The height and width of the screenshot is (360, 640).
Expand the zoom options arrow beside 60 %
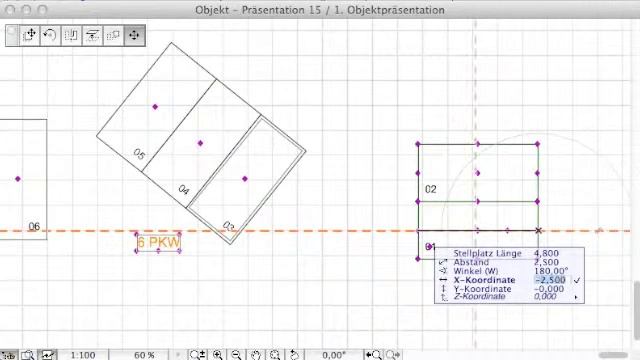(x=178, y=355)
